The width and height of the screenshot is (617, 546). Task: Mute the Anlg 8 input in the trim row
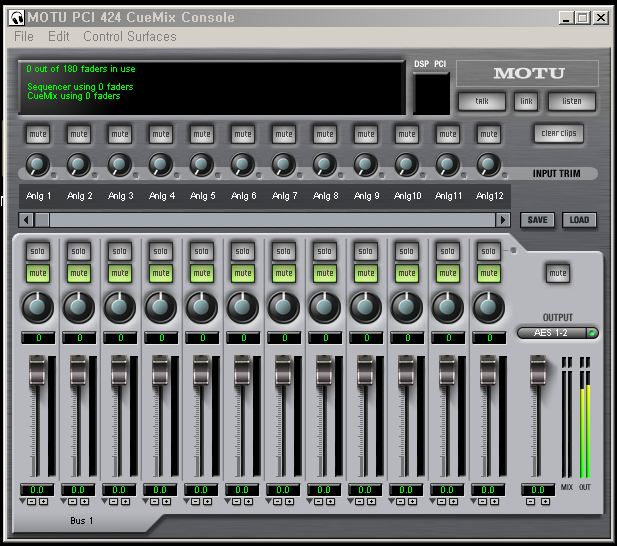click(x=324, y=134)
